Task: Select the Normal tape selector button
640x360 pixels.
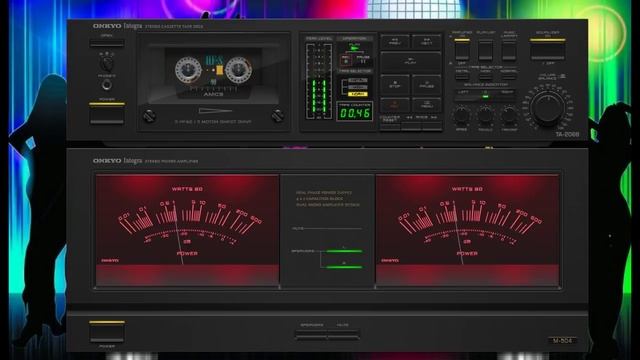Action: tap(509, 76)
